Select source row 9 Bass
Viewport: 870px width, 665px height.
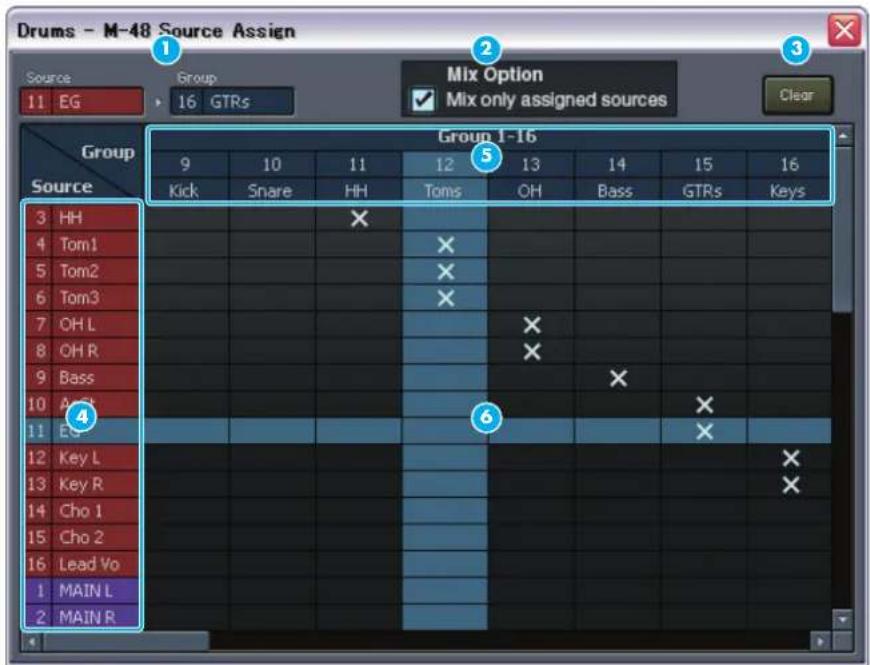pos(82,378)
